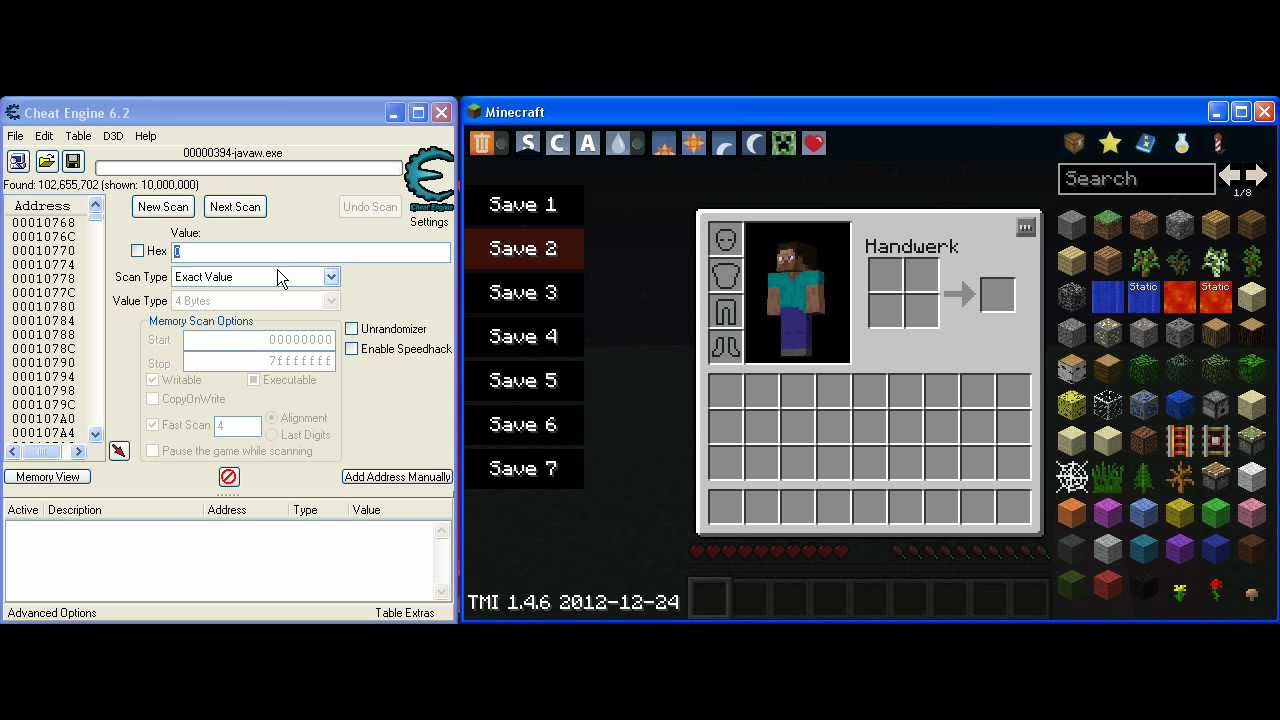Toggle the Writable checkbox
This screenshot has height=720, width=1280.
pos(153,380)
